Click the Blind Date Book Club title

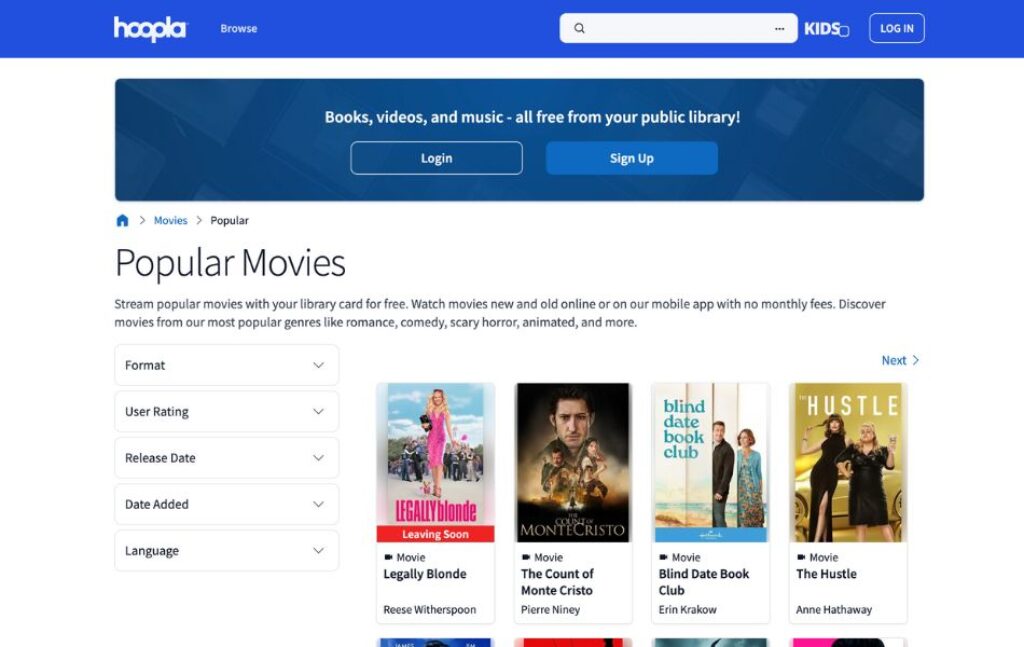click(x=703, y=582)
